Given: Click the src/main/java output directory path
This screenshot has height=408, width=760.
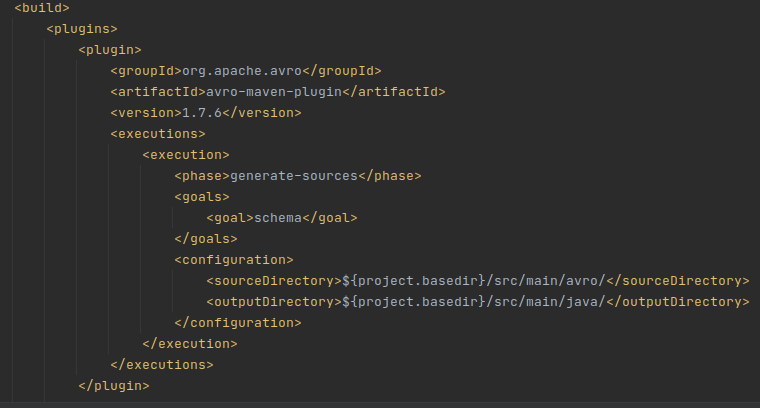Looking at the screenshot, I should click(x=546, y=302).
